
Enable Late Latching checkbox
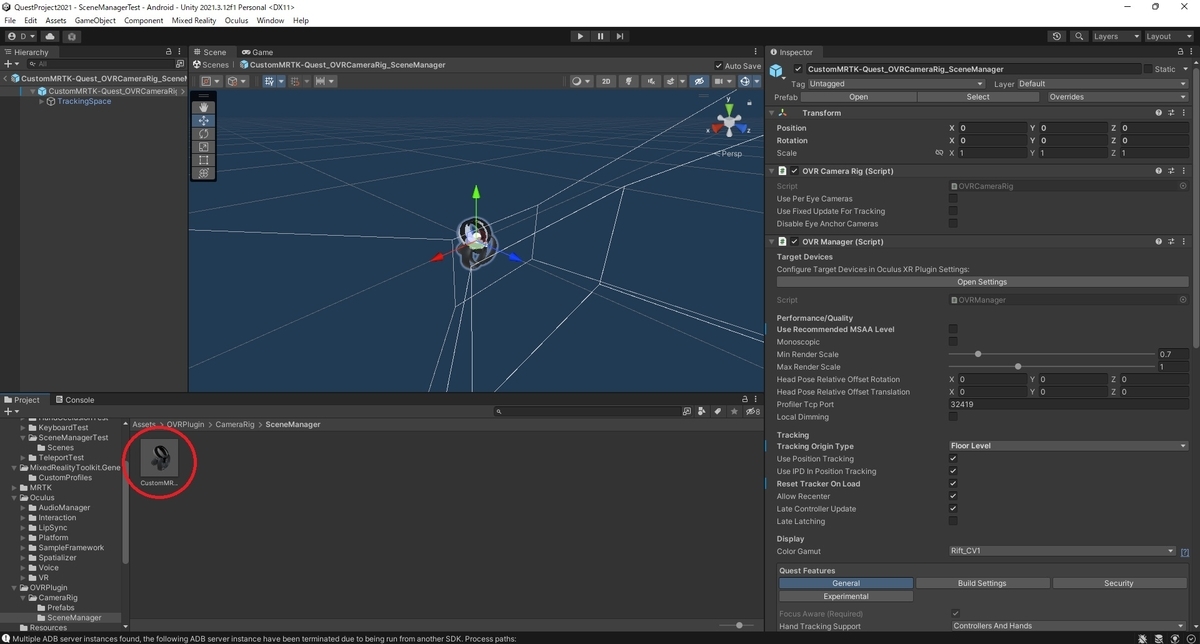click(x=953, y=521)
